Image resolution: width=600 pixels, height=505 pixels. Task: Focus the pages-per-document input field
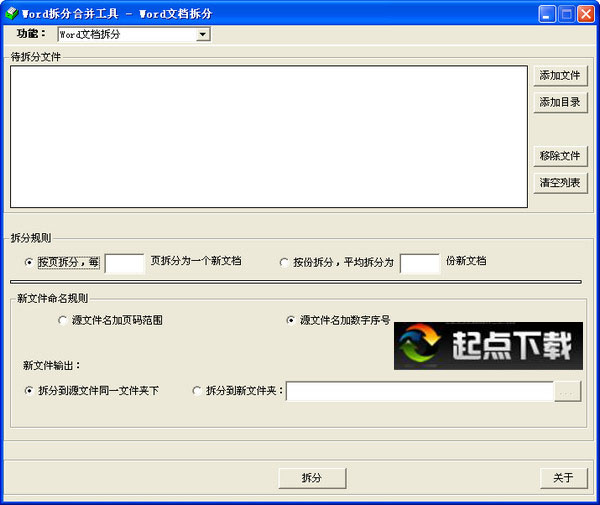pyautogui.click(x=124, y=263)
